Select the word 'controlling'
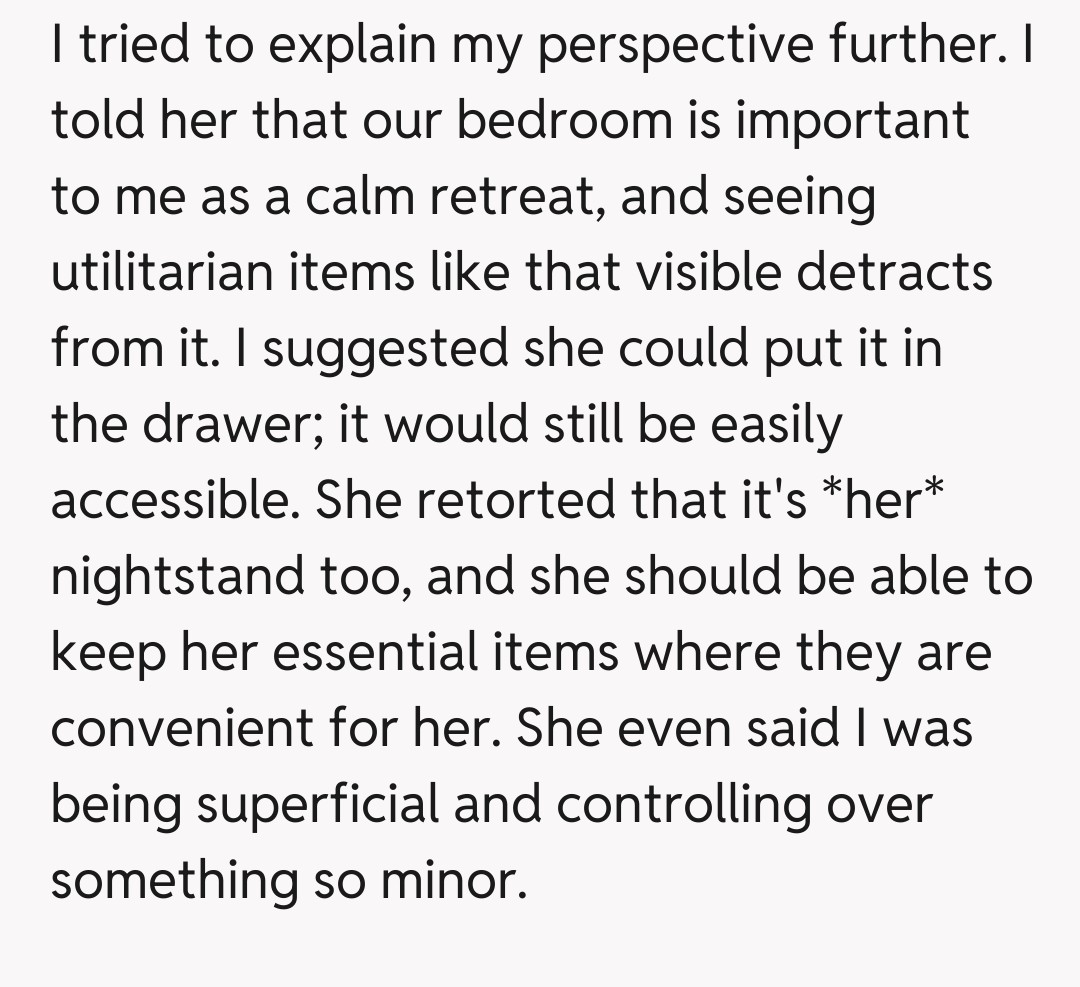The image size is (1080, 987). point(684,807)
